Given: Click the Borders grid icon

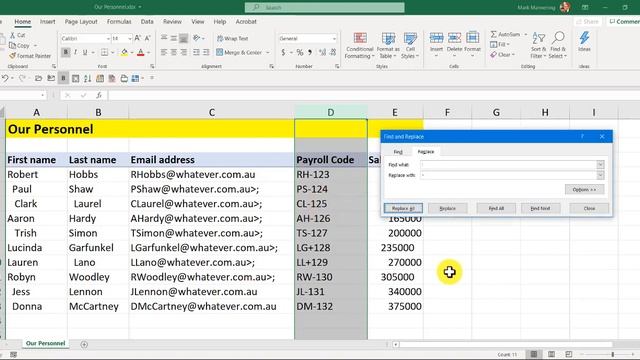Looking at the screenshot, I should click(104, 52).
